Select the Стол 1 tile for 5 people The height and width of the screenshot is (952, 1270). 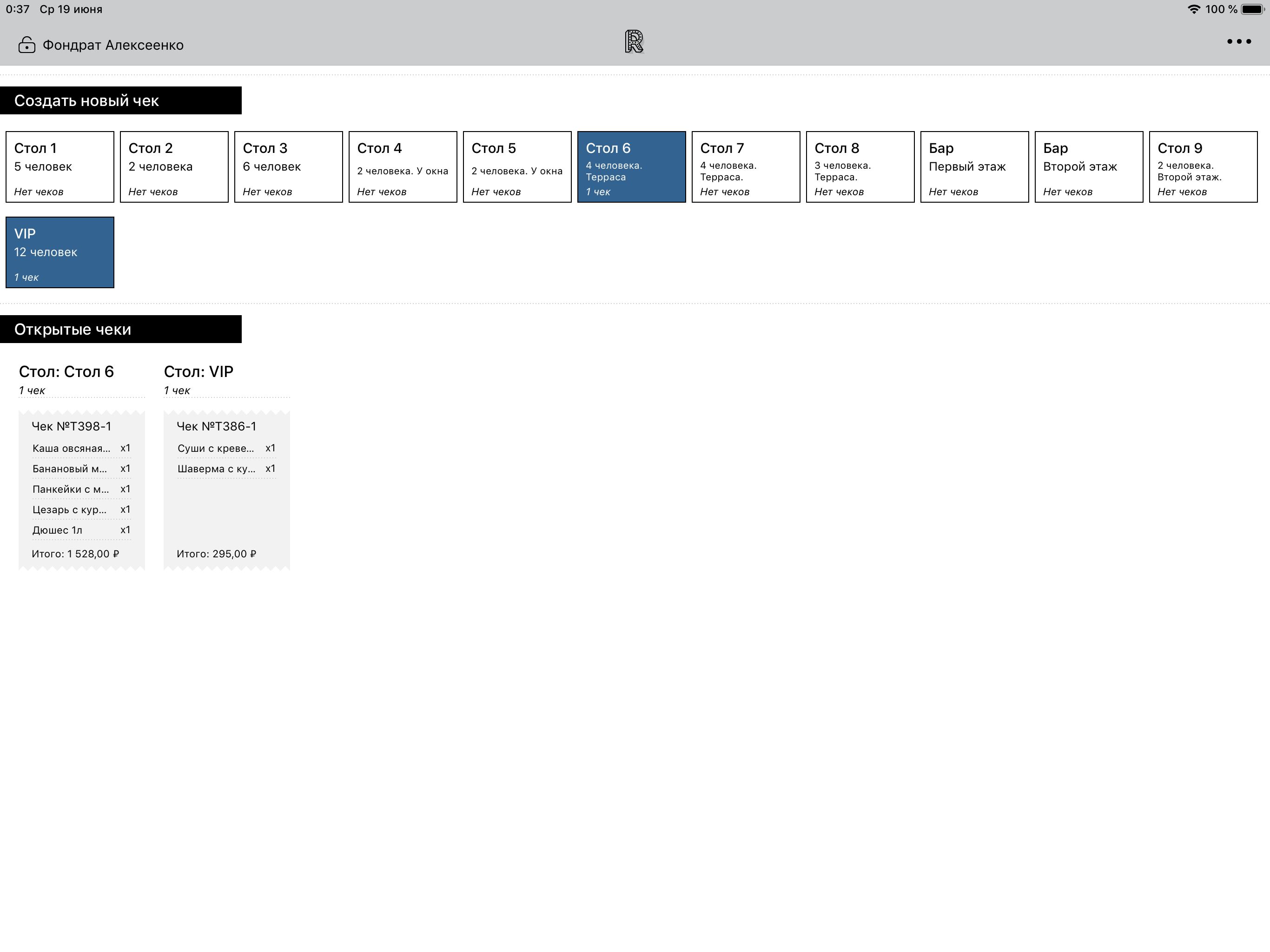pos(60,167)
